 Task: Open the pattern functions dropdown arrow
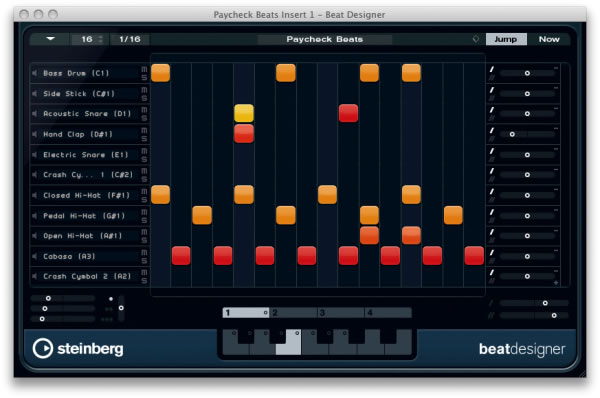pos(51,39)
